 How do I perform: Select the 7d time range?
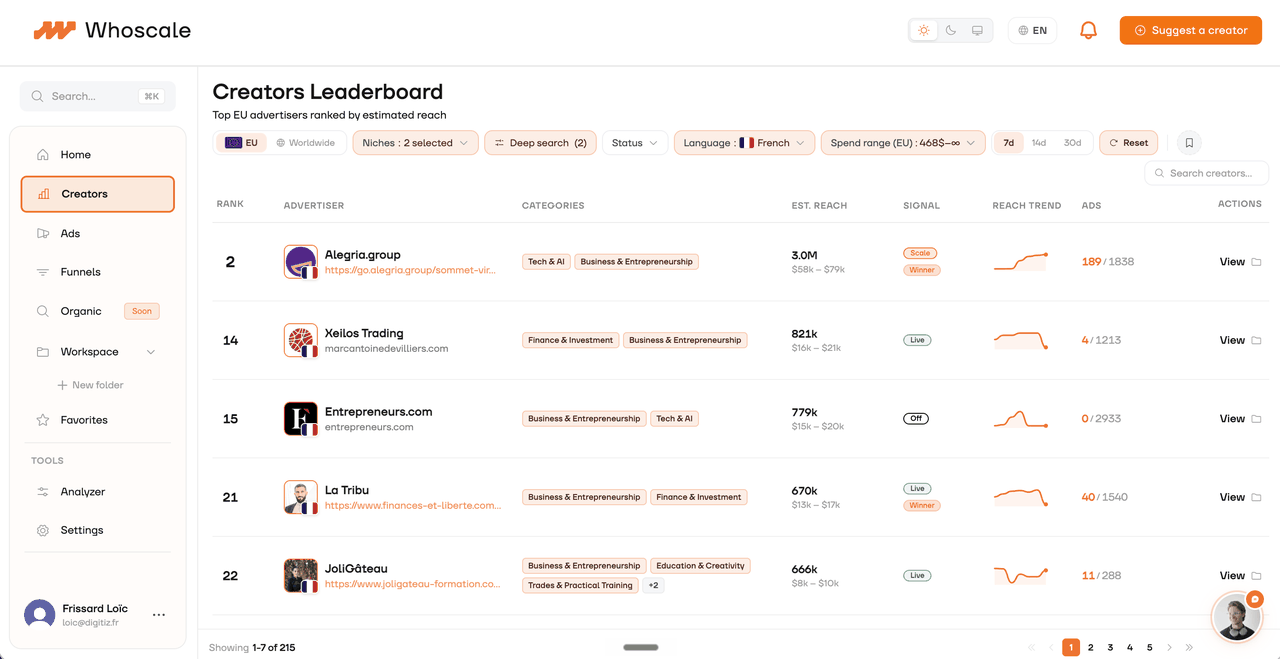[1009, 143]
